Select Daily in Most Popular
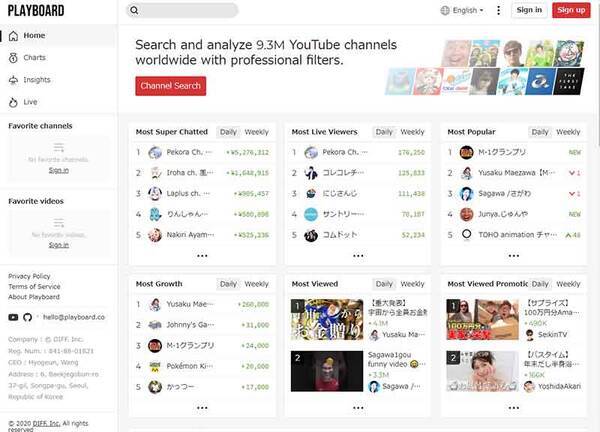Screen dimensions: 600x432 point(540,132)
